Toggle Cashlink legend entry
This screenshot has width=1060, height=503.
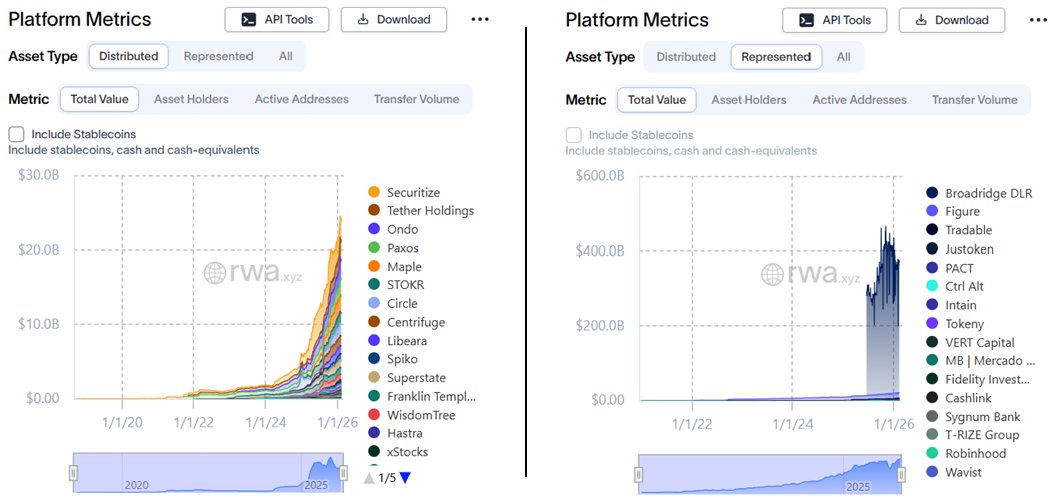[960, 398]
